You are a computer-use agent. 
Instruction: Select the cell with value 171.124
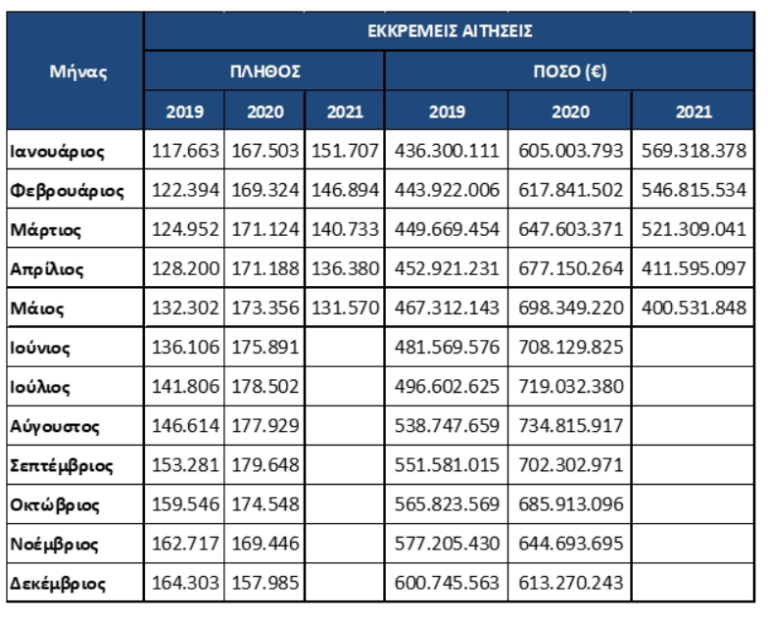265,230
